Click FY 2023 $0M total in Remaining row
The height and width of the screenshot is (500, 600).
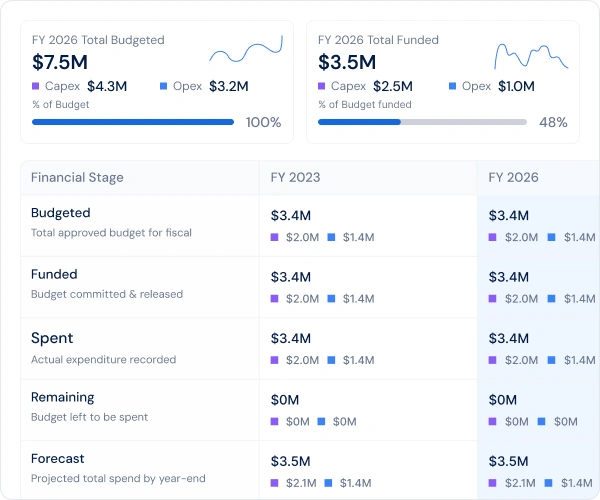(x=285, y=400)
